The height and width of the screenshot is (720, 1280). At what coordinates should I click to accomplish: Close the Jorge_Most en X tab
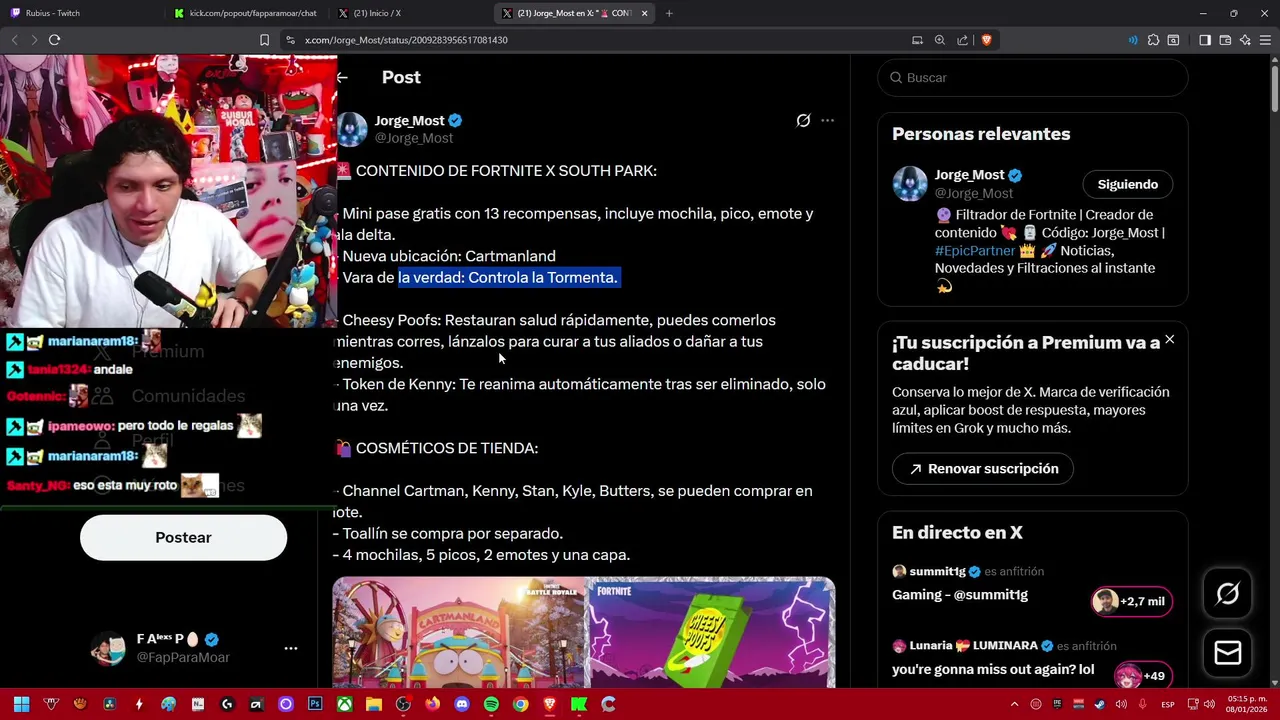[x=644, y=13]
